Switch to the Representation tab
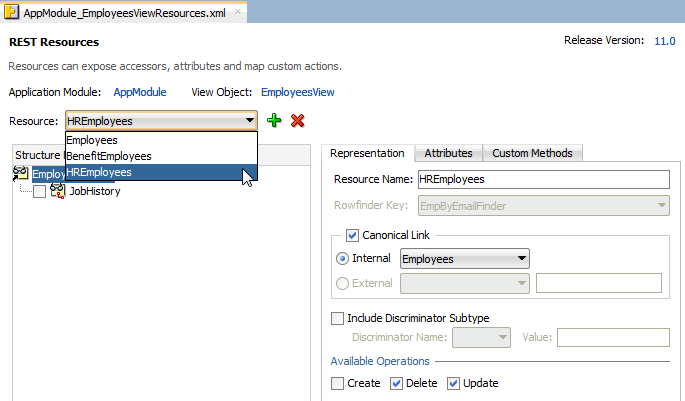Viewport: 685px width, 401px height. click(367, 153)
